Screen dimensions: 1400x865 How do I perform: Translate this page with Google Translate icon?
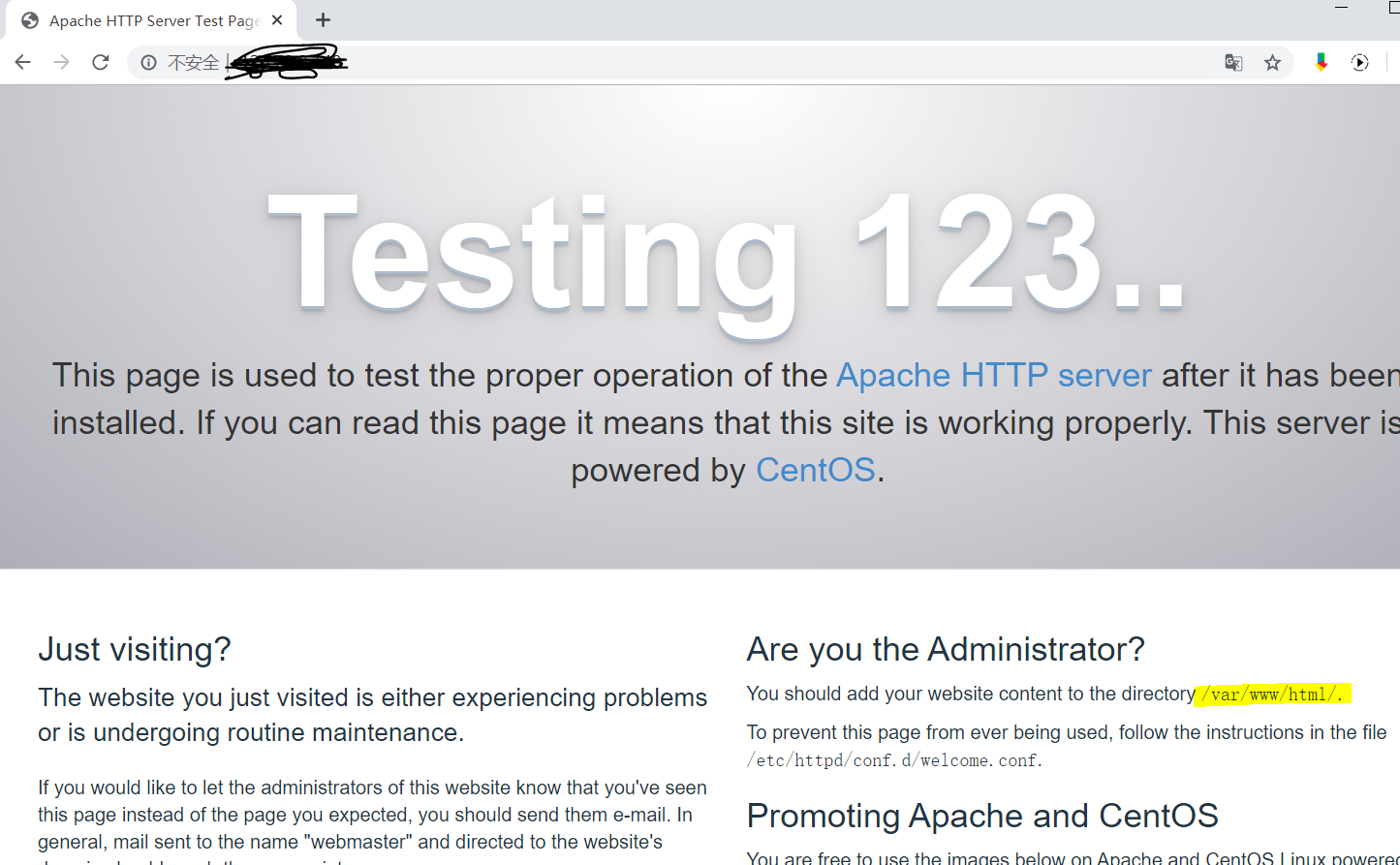1233,63
